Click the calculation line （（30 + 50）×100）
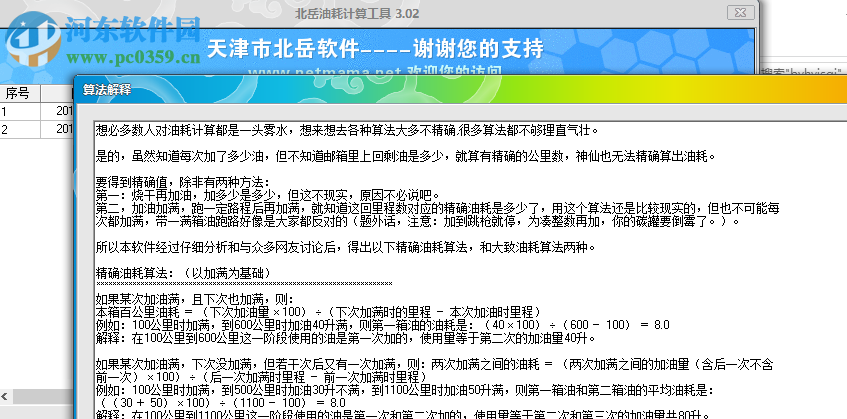This screenshot has width=847, height=419. pos(223,403)
